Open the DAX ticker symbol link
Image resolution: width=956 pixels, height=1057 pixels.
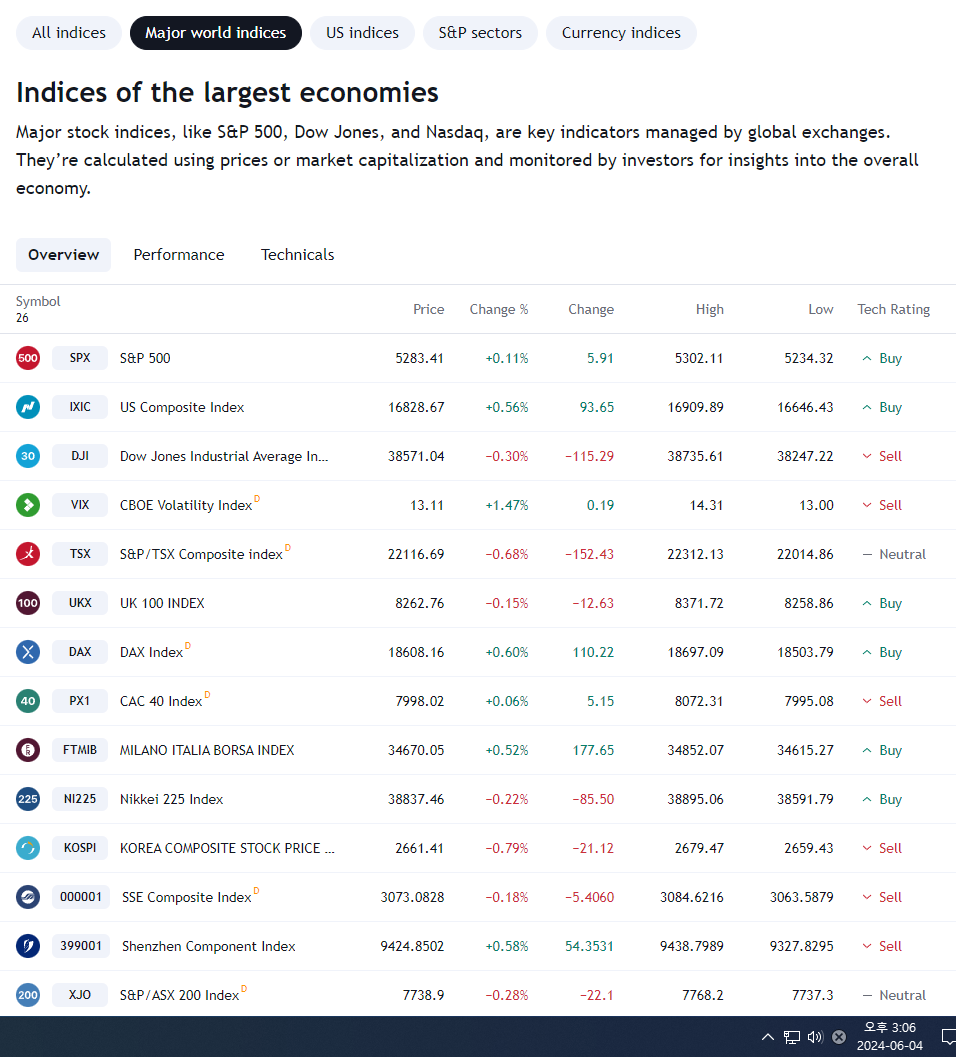80,652
